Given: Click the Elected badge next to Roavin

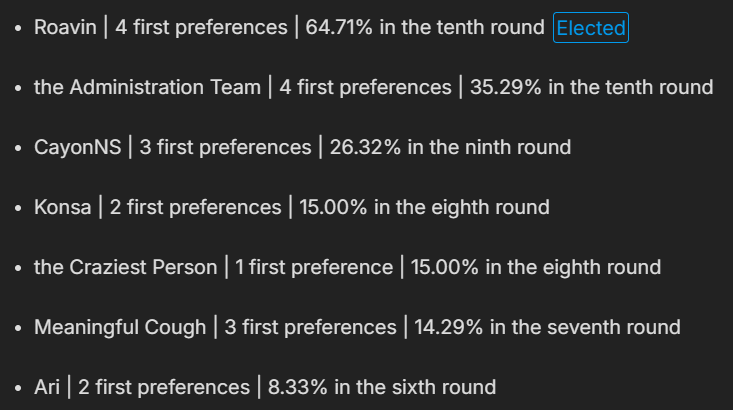Looking at the screenshot, I should 590,28.
